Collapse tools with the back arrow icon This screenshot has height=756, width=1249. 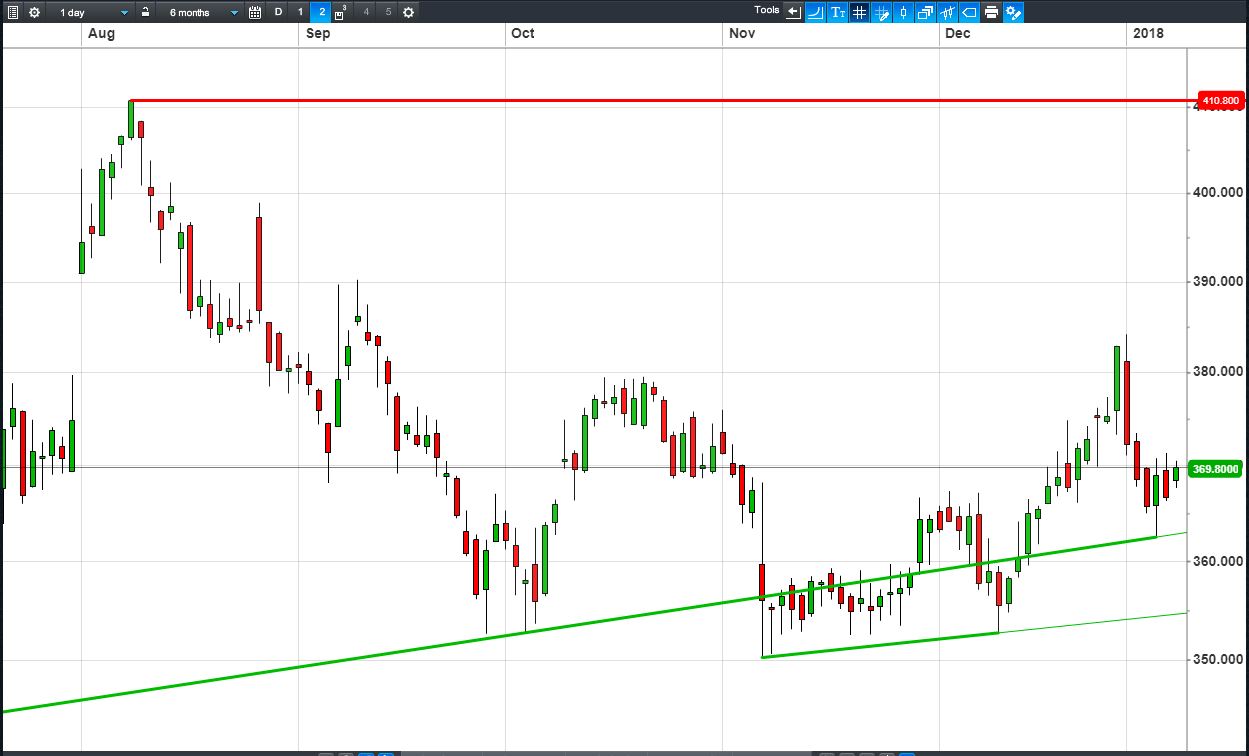click(794, 12)
